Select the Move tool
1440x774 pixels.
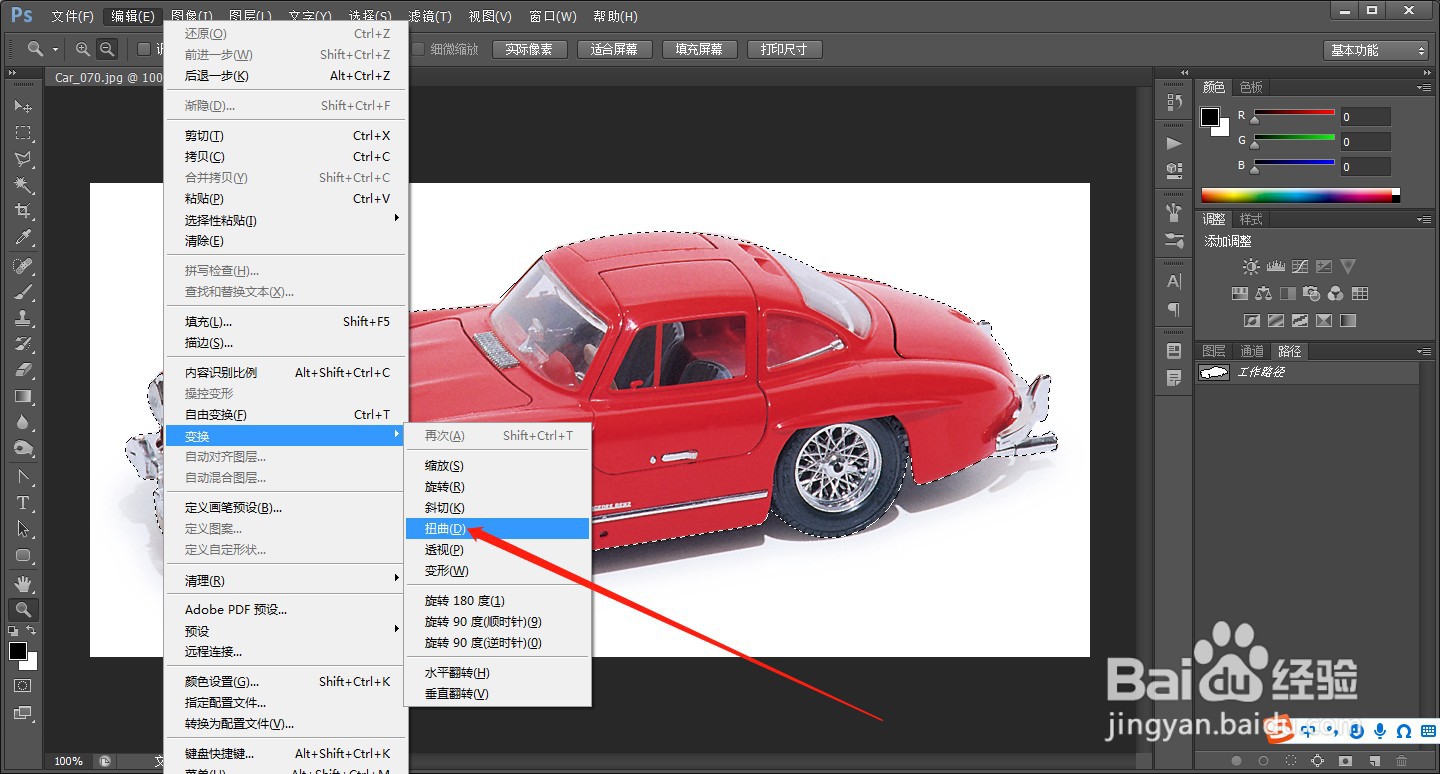click(23, 106)
